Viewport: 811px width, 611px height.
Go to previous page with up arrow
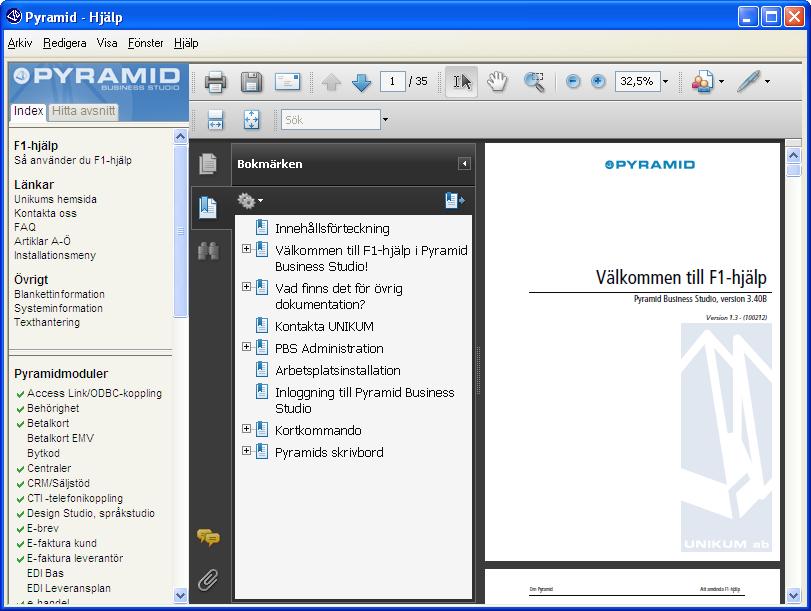pos(332,82)
